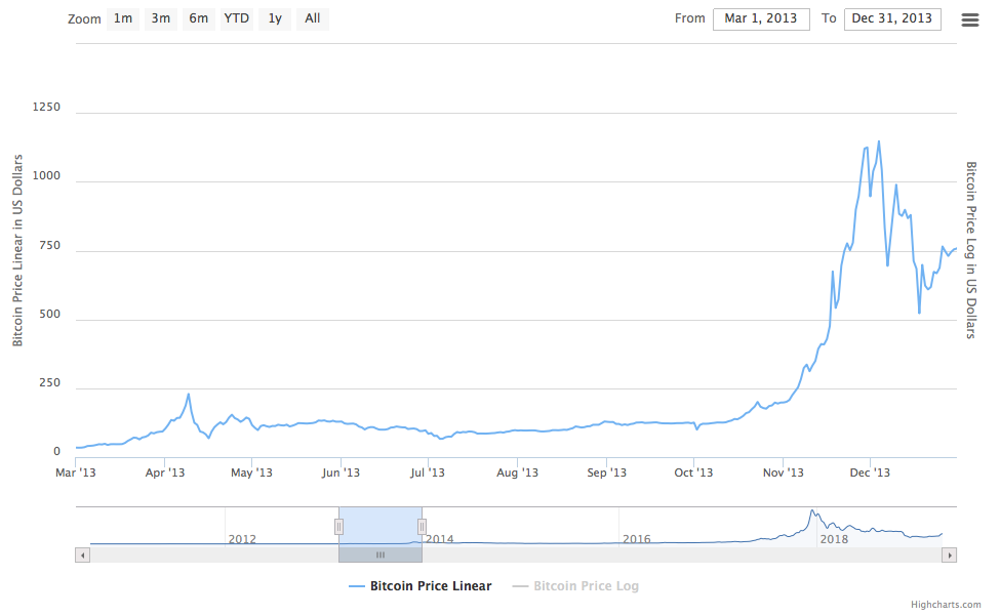This screenshot has height=616, width=1000.
Task: Set zoom range to 6m
Action: pos(198,18)
